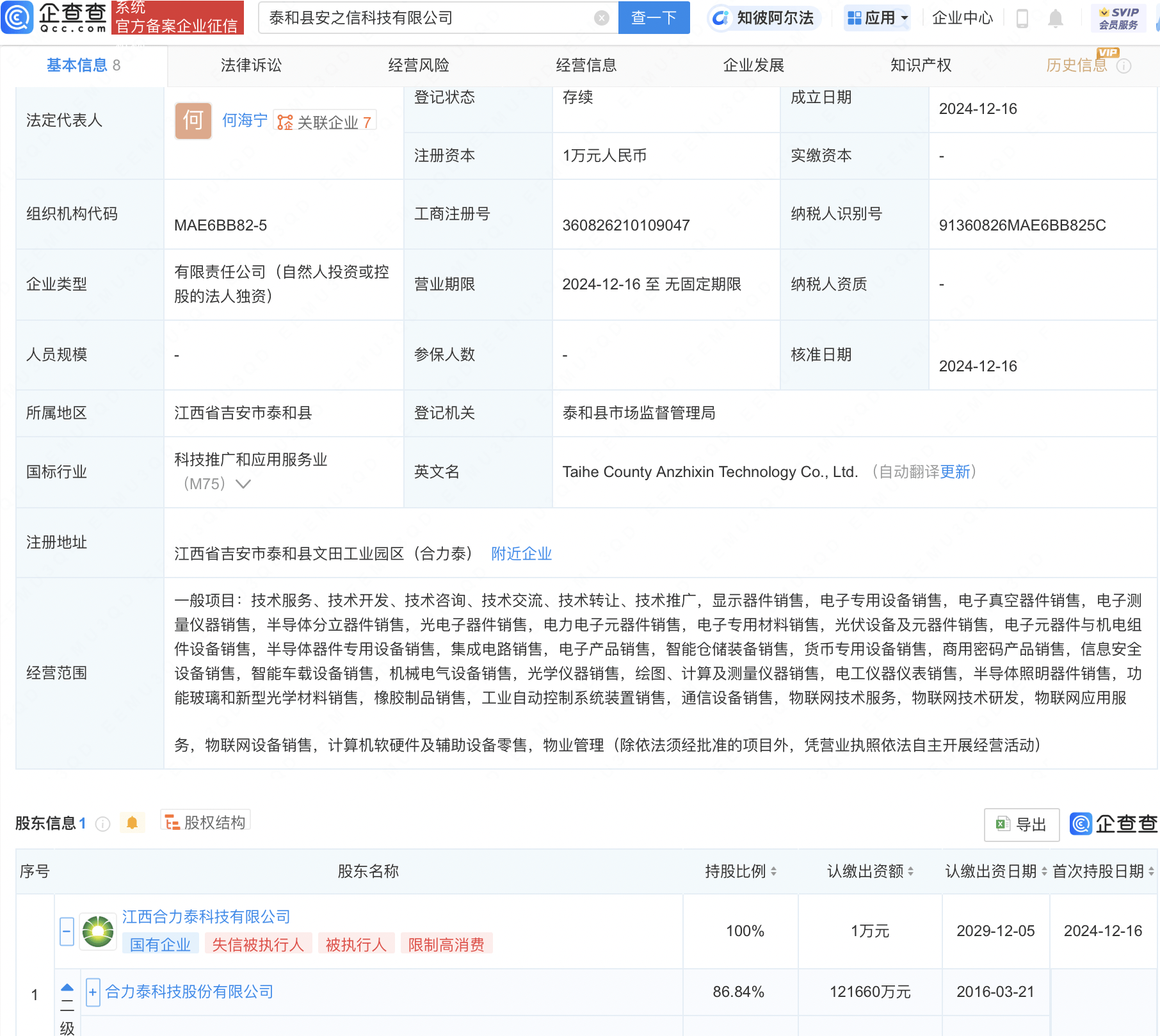Switch to 法律诉讼 tab
The width and height of the screenshot is (1160, 1036).
[x=251, y=65]
